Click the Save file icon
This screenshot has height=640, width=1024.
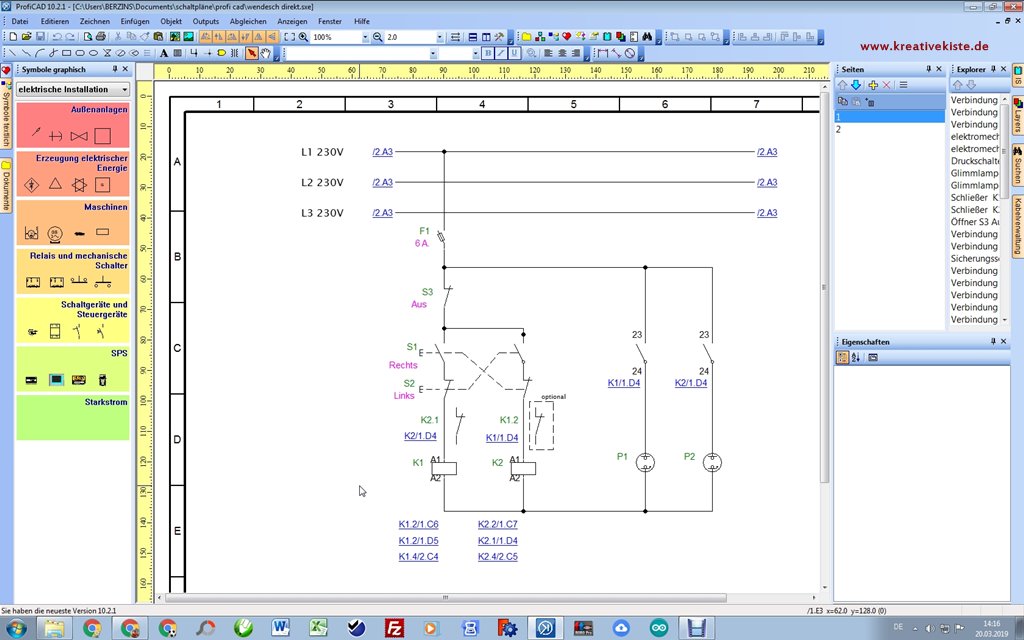[x=39, y=37]
